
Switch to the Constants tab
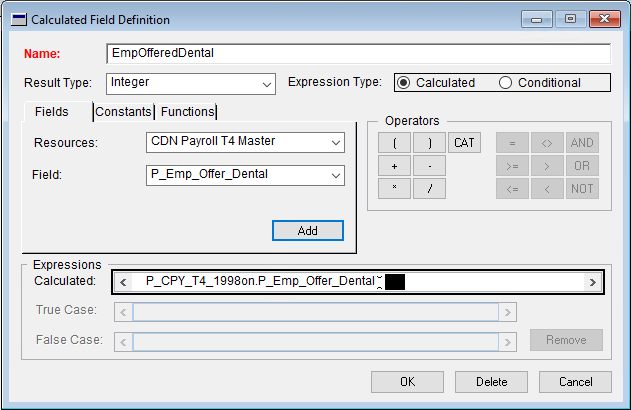[x=125, y=112]
